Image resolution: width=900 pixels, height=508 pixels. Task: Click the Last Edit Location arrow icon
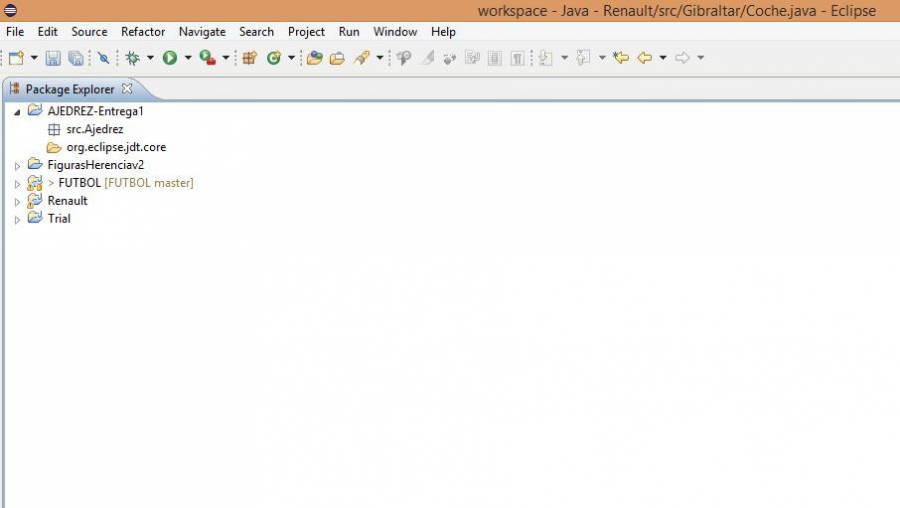tap(621, 58)
